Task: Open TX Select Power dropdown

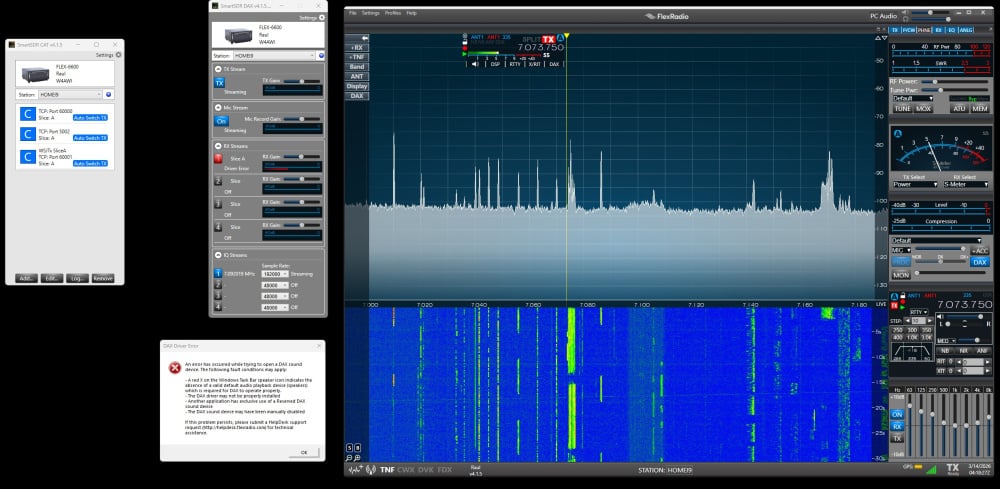Action: [915, 184]
